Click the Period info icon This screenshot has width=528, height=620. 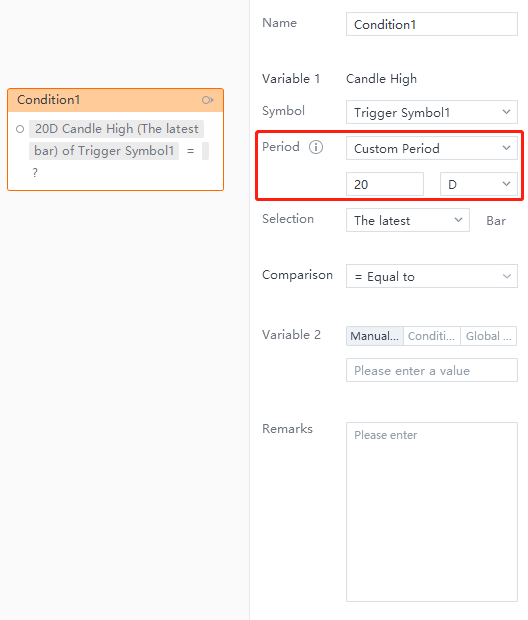[x=316, y=147]
